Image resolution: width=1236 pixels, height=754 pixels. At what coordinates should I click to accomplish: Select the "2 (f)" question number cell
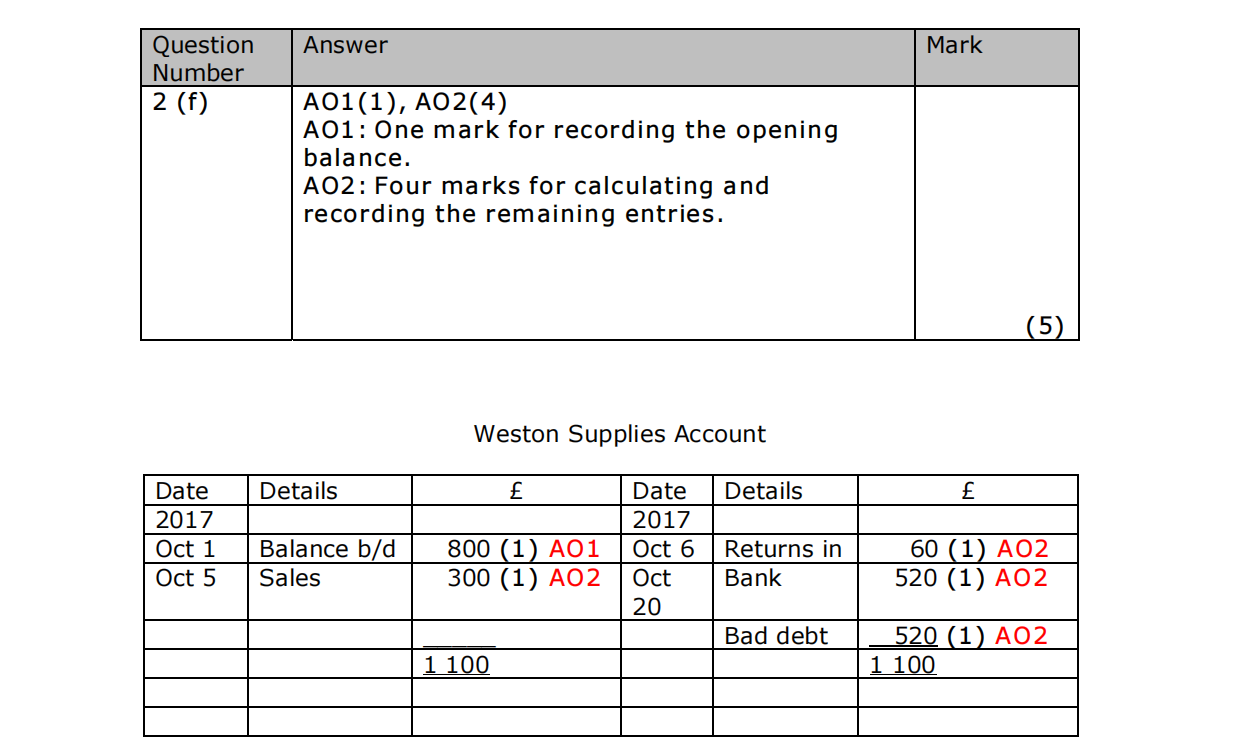click(180, 102)
